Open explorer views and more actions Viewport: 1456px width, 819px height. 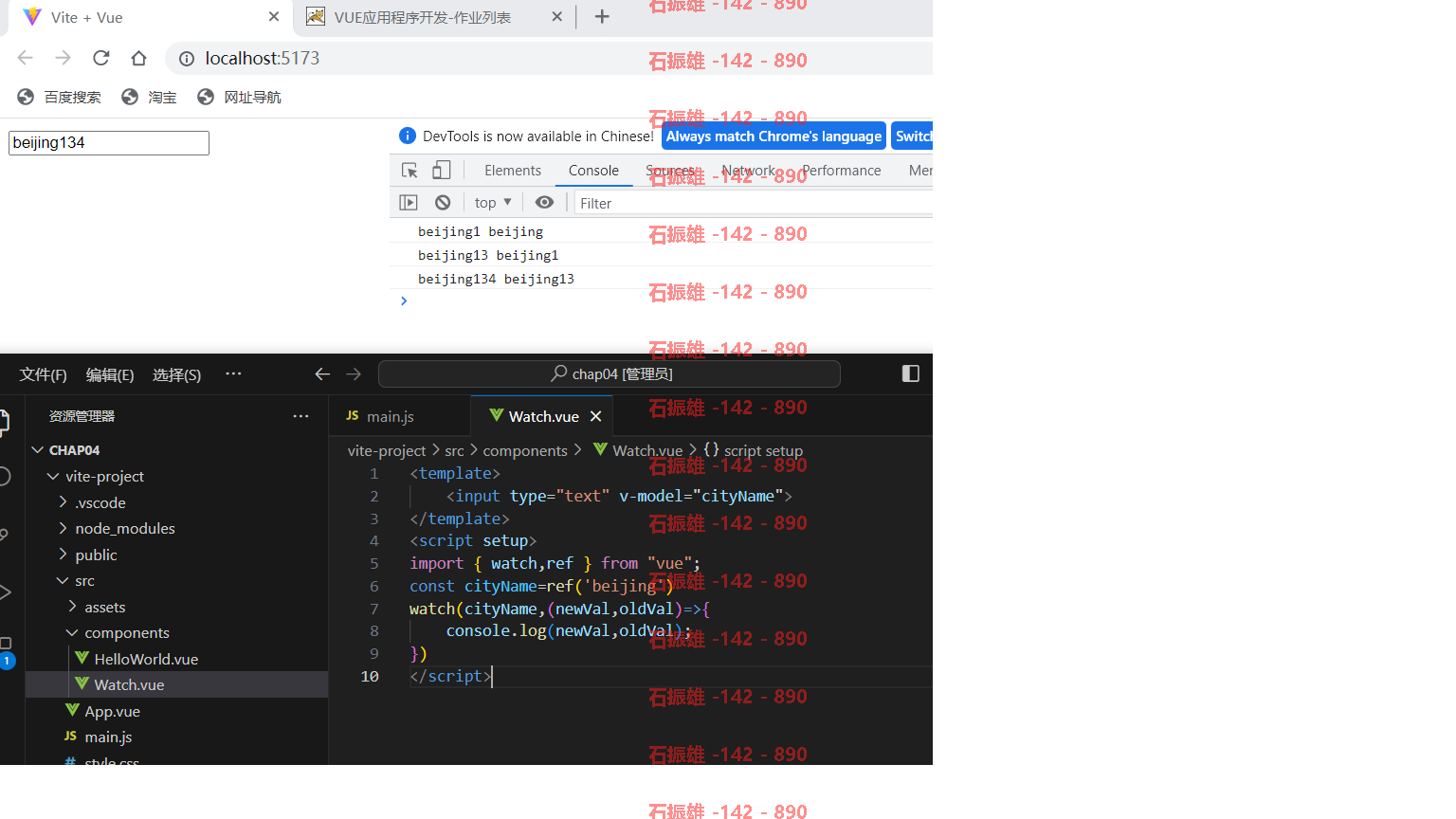pos(300,416)
